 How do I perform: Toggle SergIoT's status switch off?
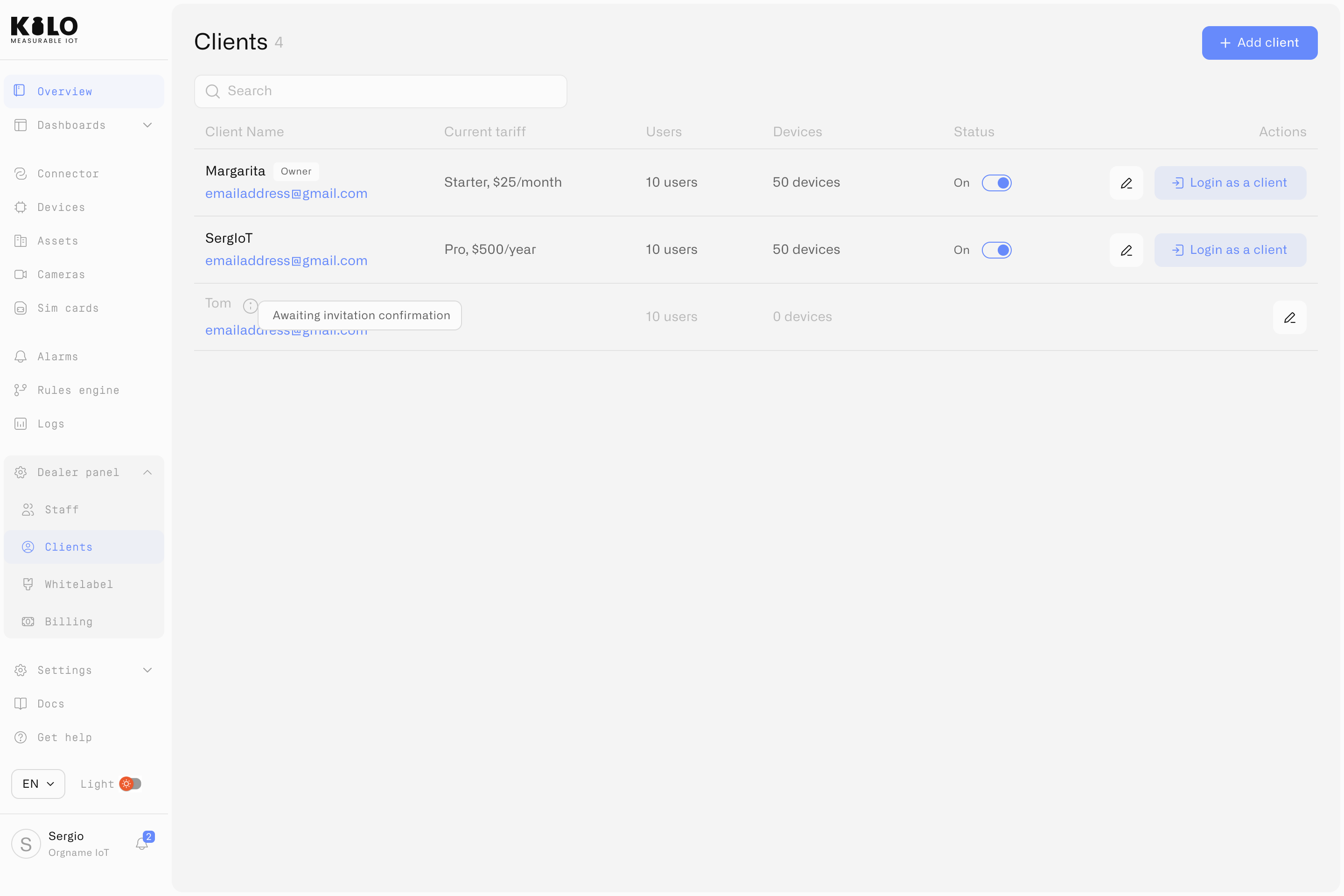pyautogui.click(x=997, y=250)
